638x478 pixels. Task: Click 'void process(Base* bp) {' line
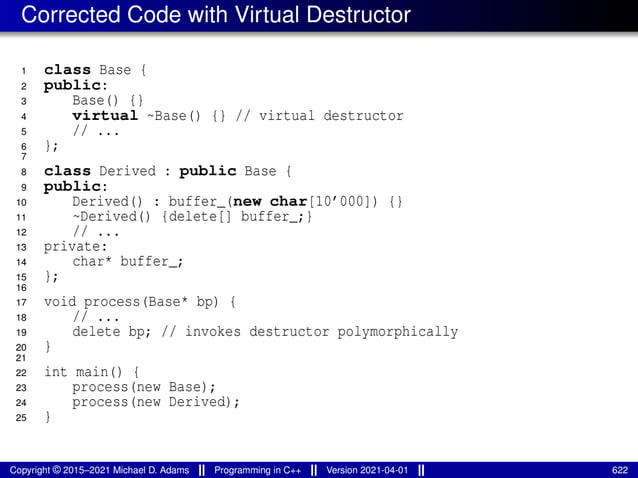[140, 302]
